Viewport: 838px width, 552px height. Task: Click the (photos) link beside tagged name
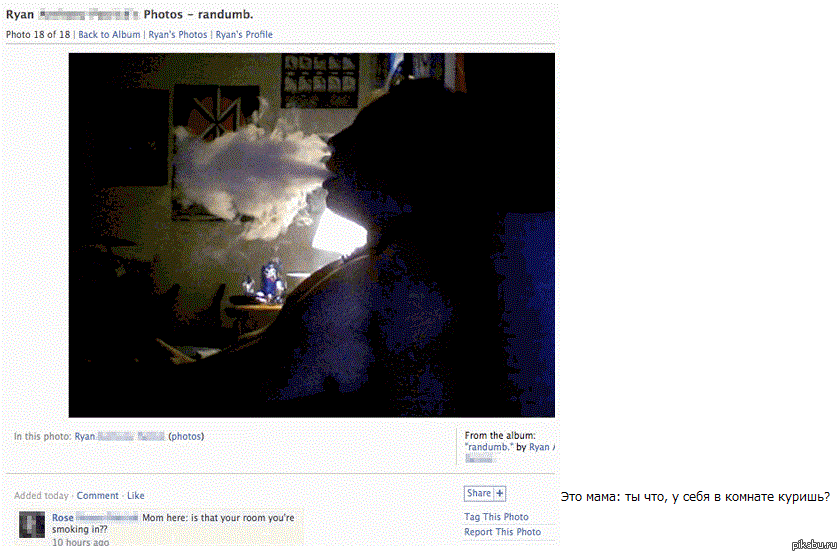[186, 437]
